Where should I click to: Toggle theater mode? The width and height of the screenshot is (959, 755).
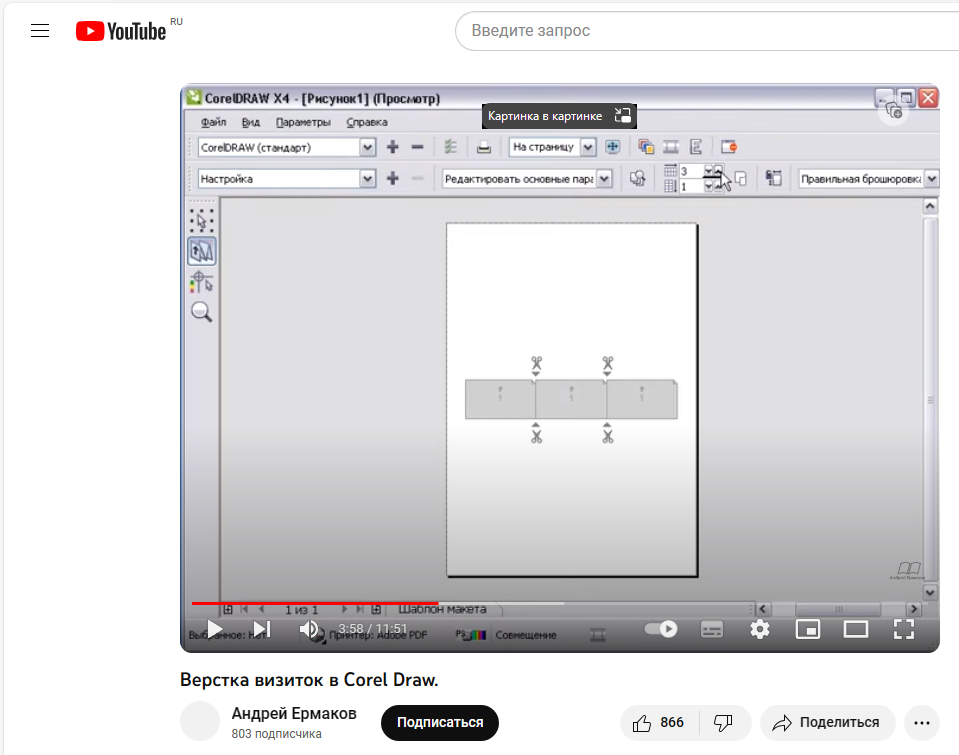click(855, 629)
